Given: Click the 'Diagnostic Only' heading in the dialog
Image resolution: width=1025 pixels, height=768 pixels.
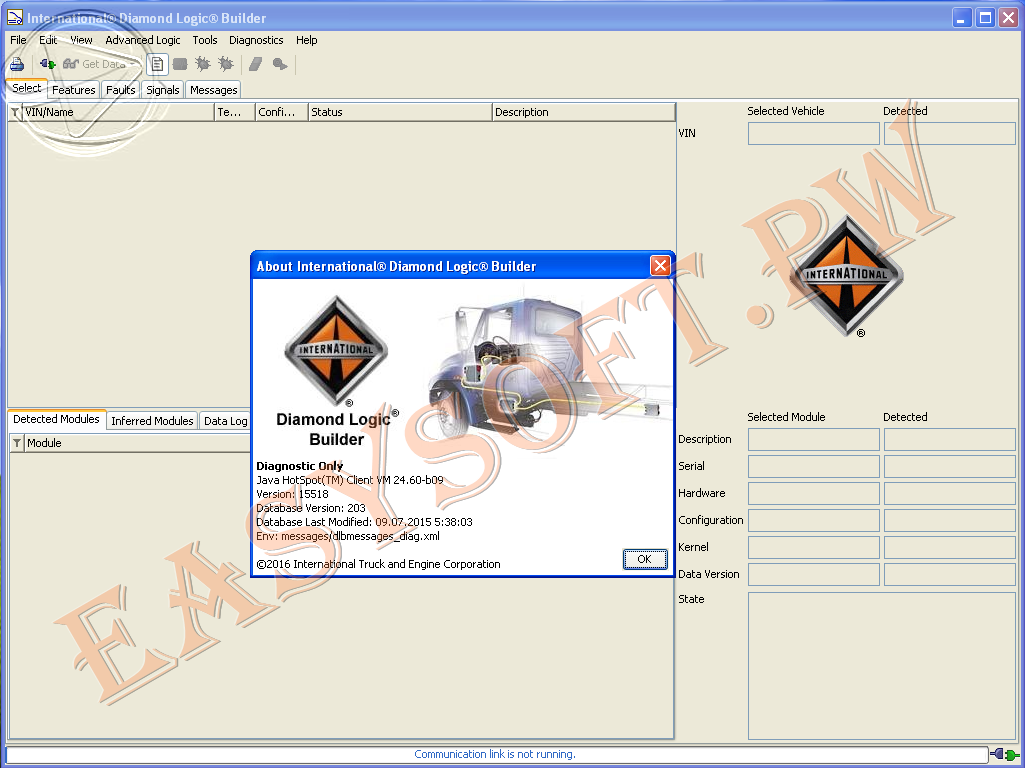Looking at the screenshot, I should (299, 466).
